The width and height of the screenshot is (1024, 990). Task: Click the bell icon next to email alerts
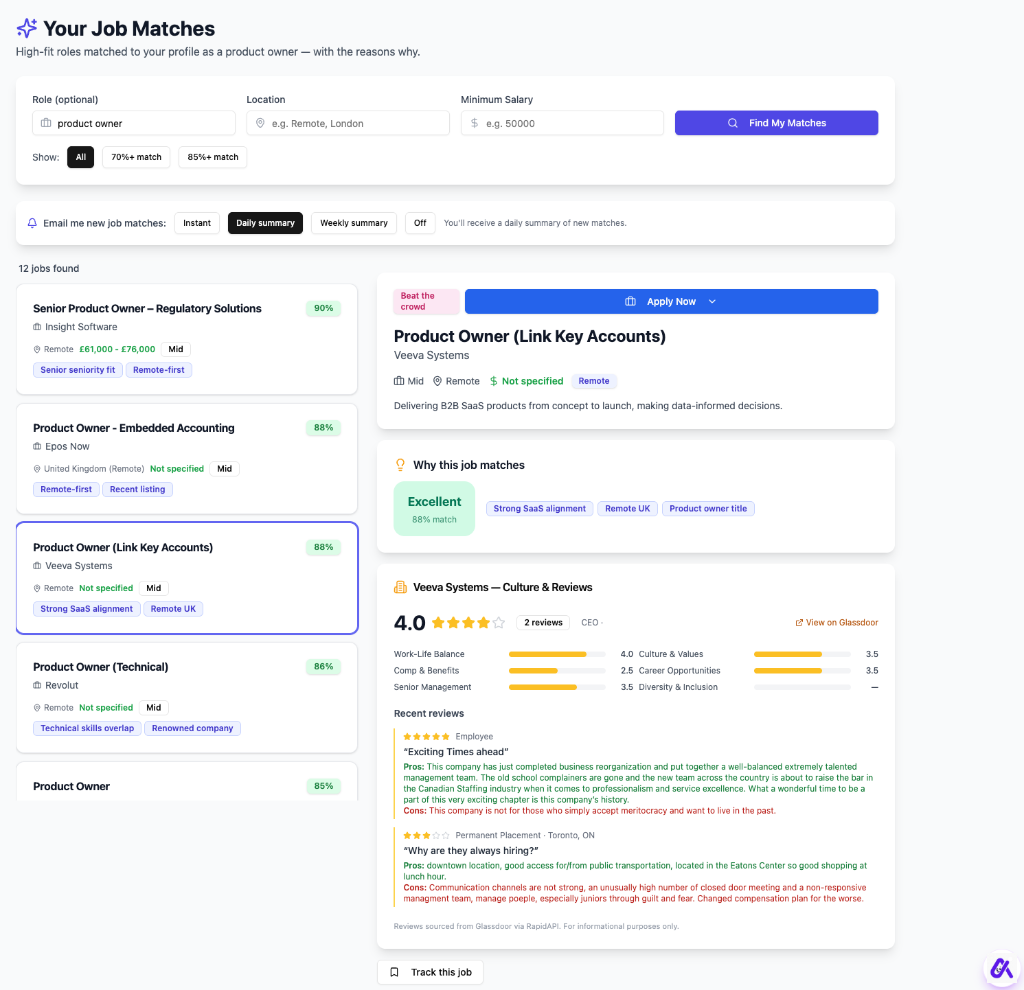[32, 223]
